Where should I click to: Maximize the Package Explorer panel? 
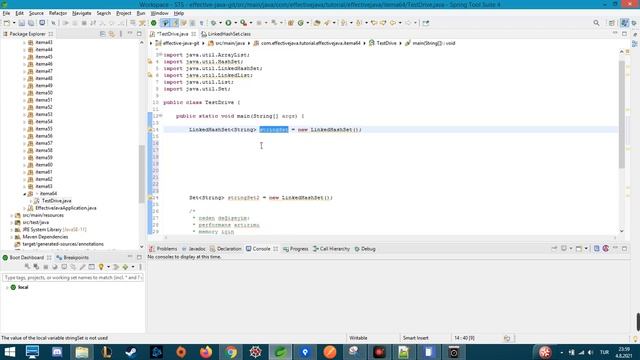pyautogui.click(x=139, y=33)
